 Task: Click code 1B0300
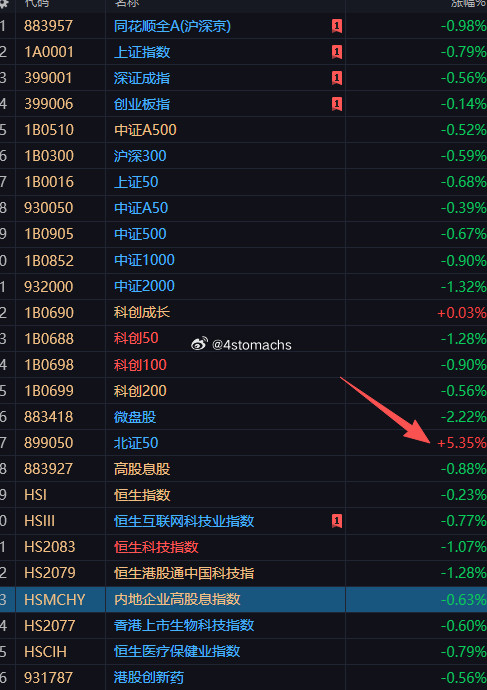(48, 156)
